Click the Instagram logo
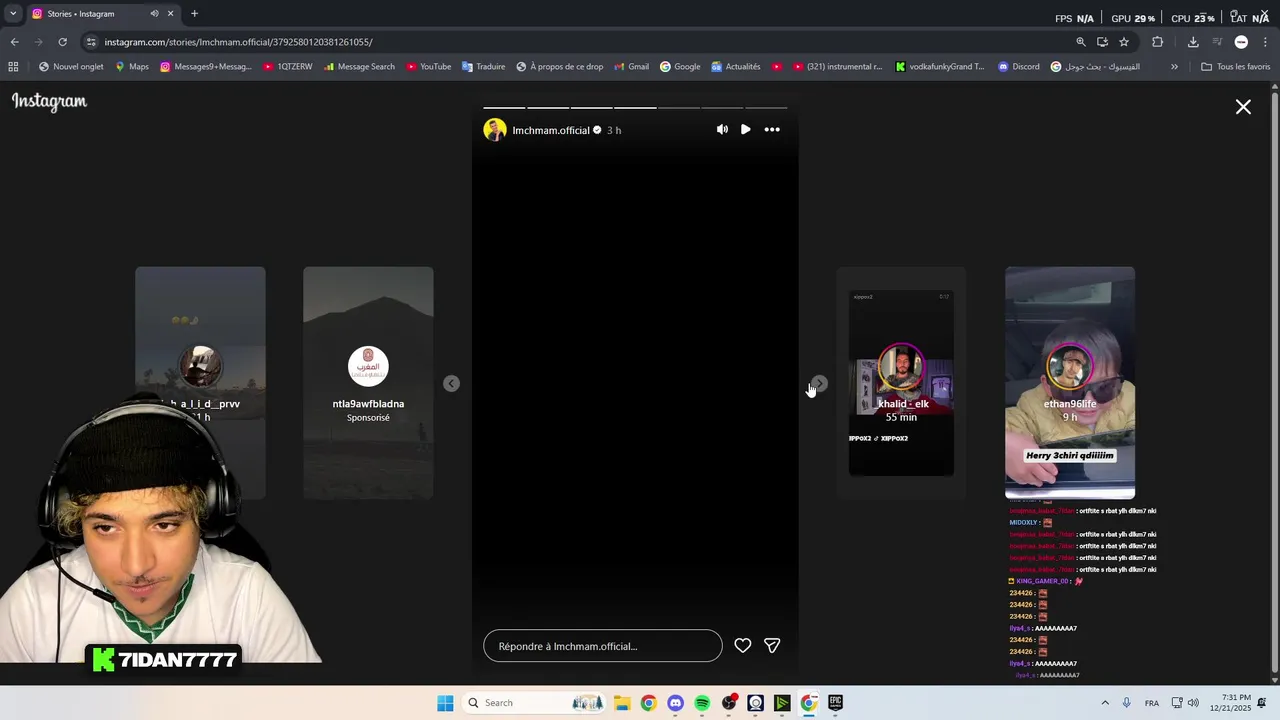The height and width of the screenshot is (720, 1280). [x=49, y=102]
